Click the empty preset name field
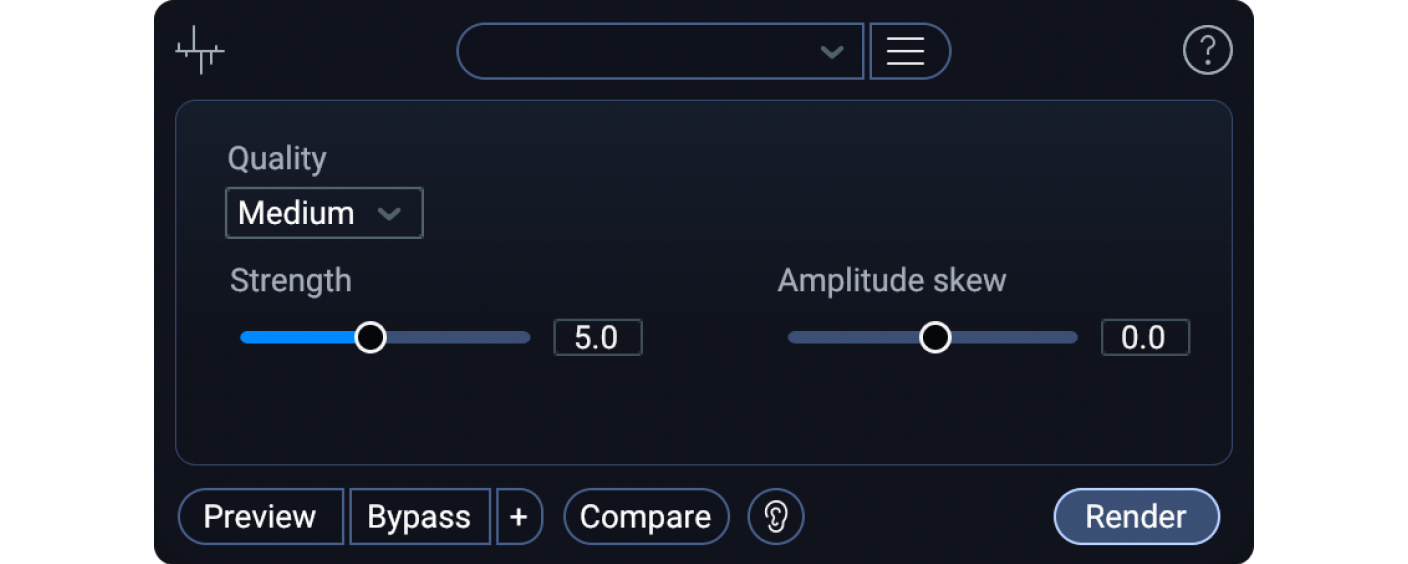 point(640,51)
